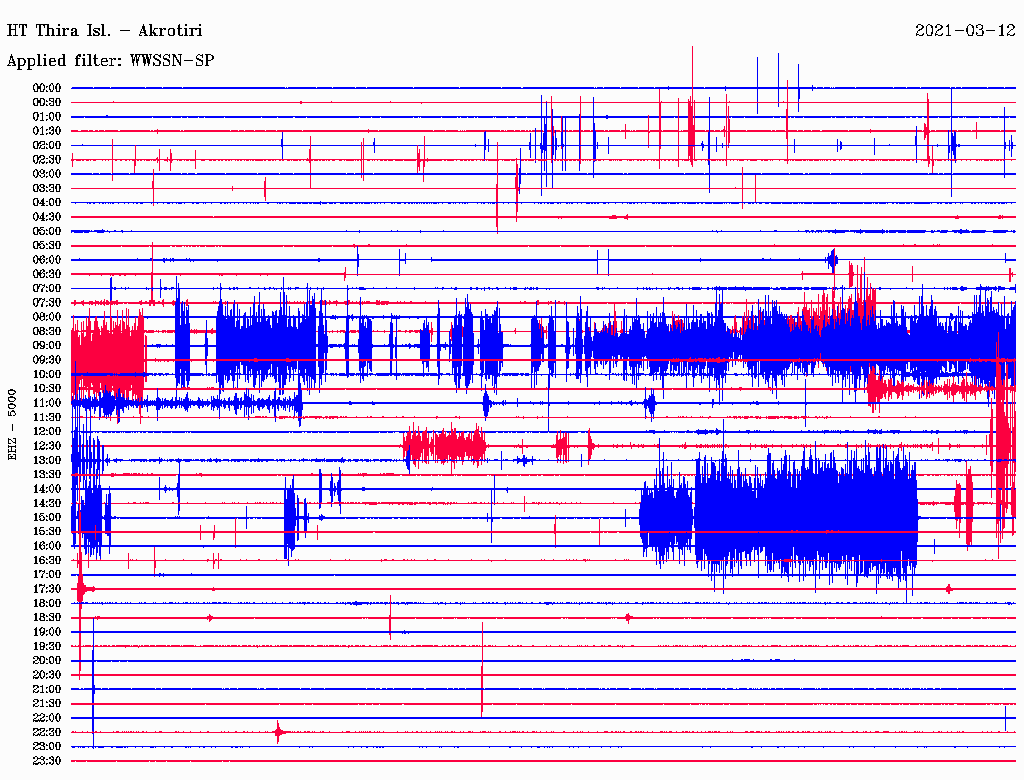Click the 11:30 time label
The height and width of the screenshot is (780, 1024).
[x=47, y=417]
